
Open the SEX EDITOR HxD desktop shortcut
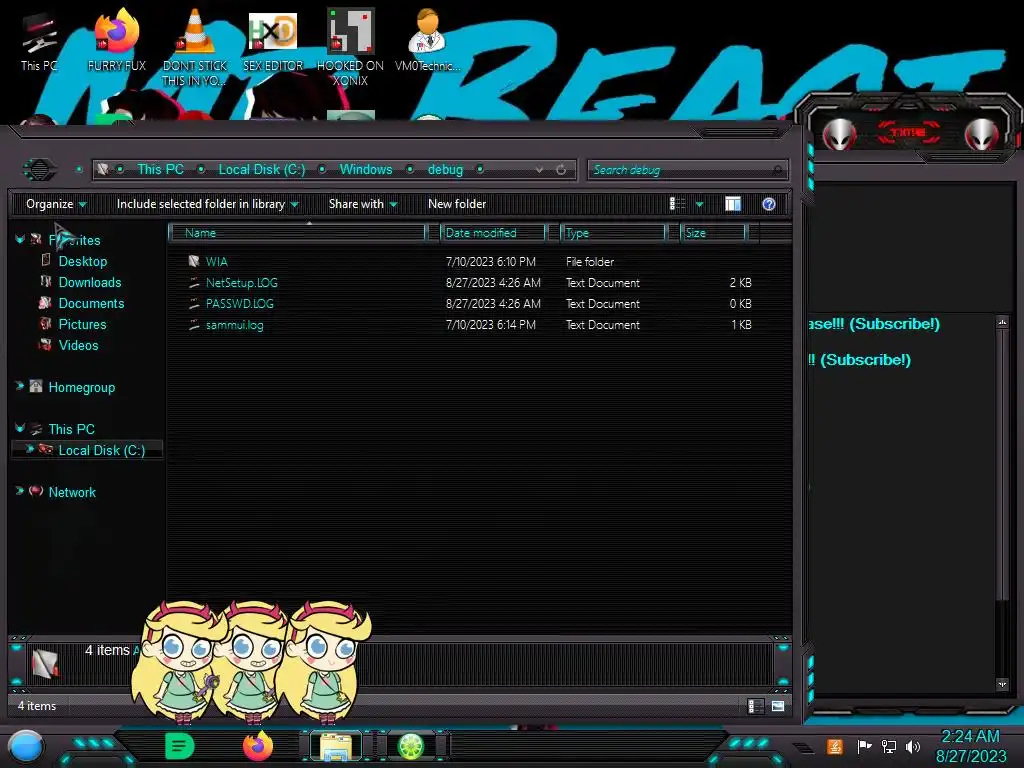(x=273, y=40)
